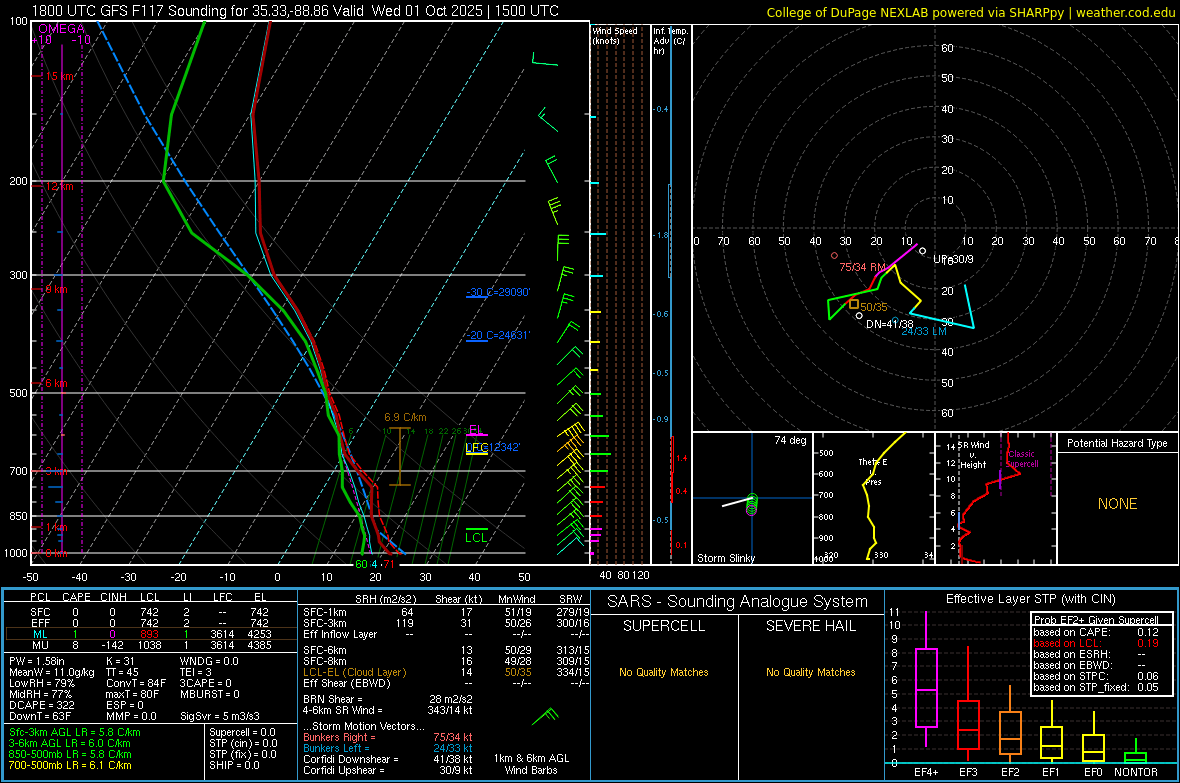Click the 74 deg slinky value
Screen dimensions: 1180x783
coord(790,440)
